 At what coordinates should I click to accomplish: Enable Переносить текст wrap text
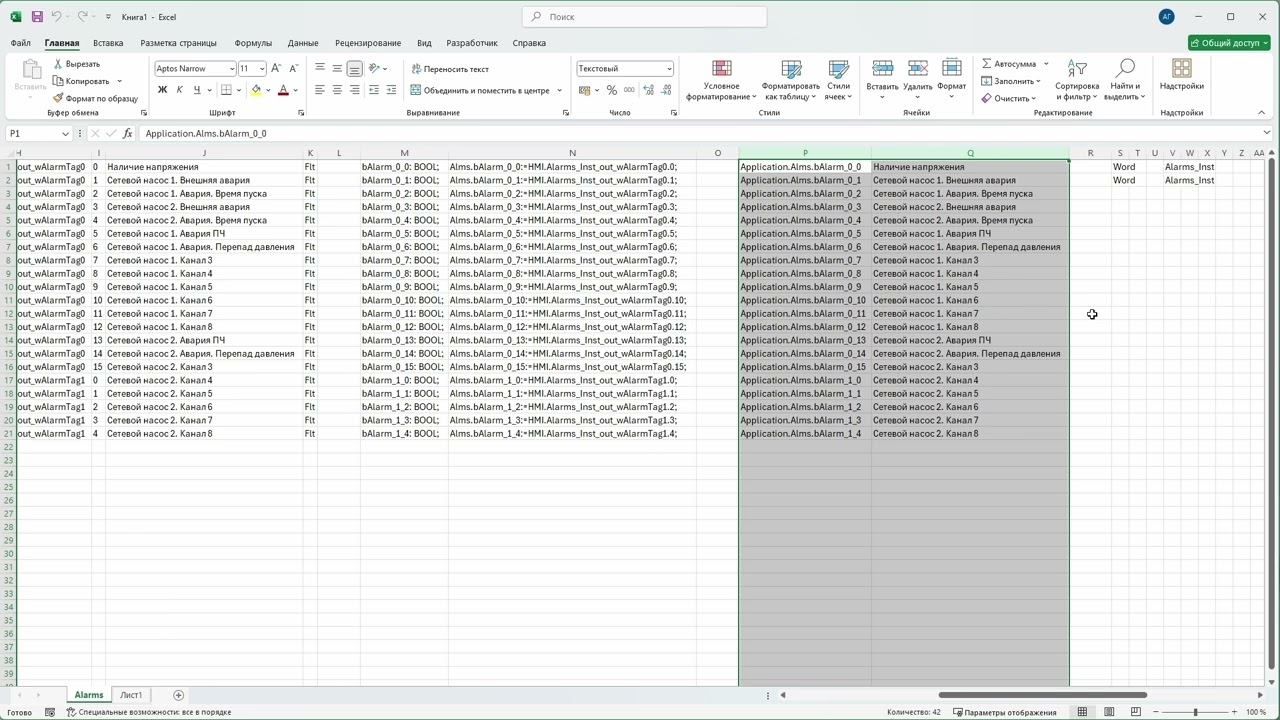[450, 69]
